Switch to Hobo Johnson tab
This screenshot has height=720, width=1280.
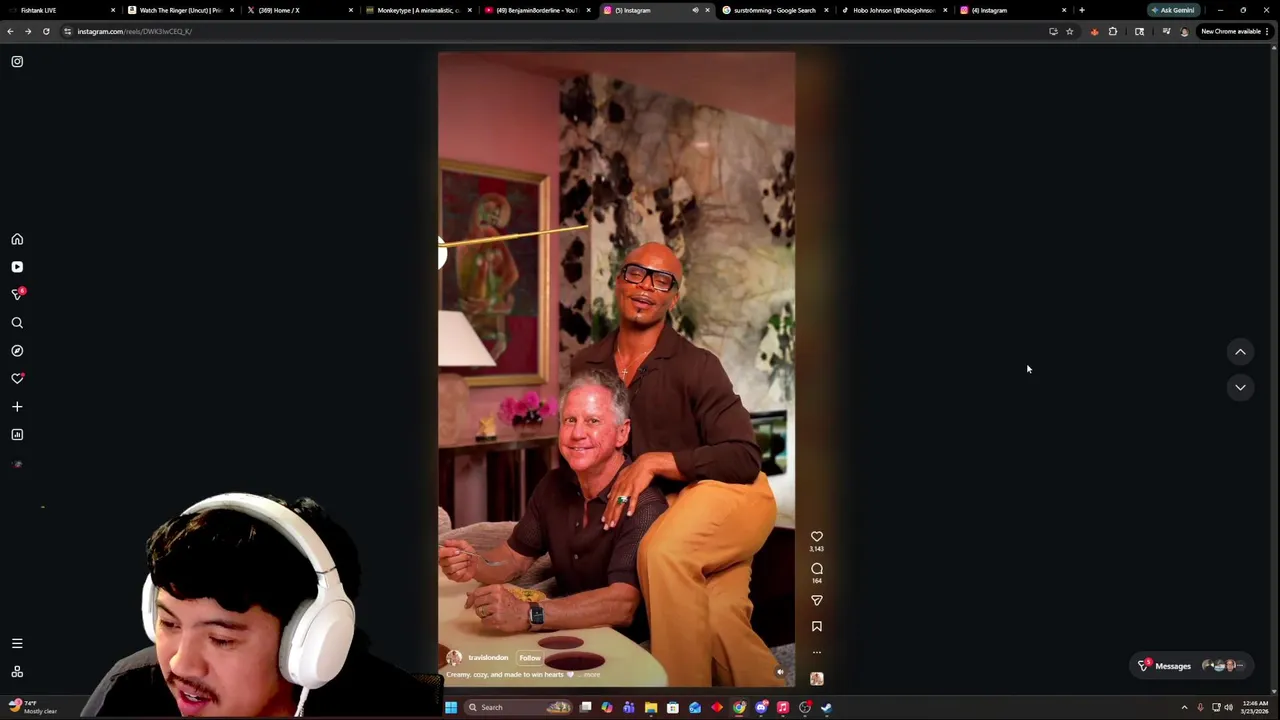[893, 10]
